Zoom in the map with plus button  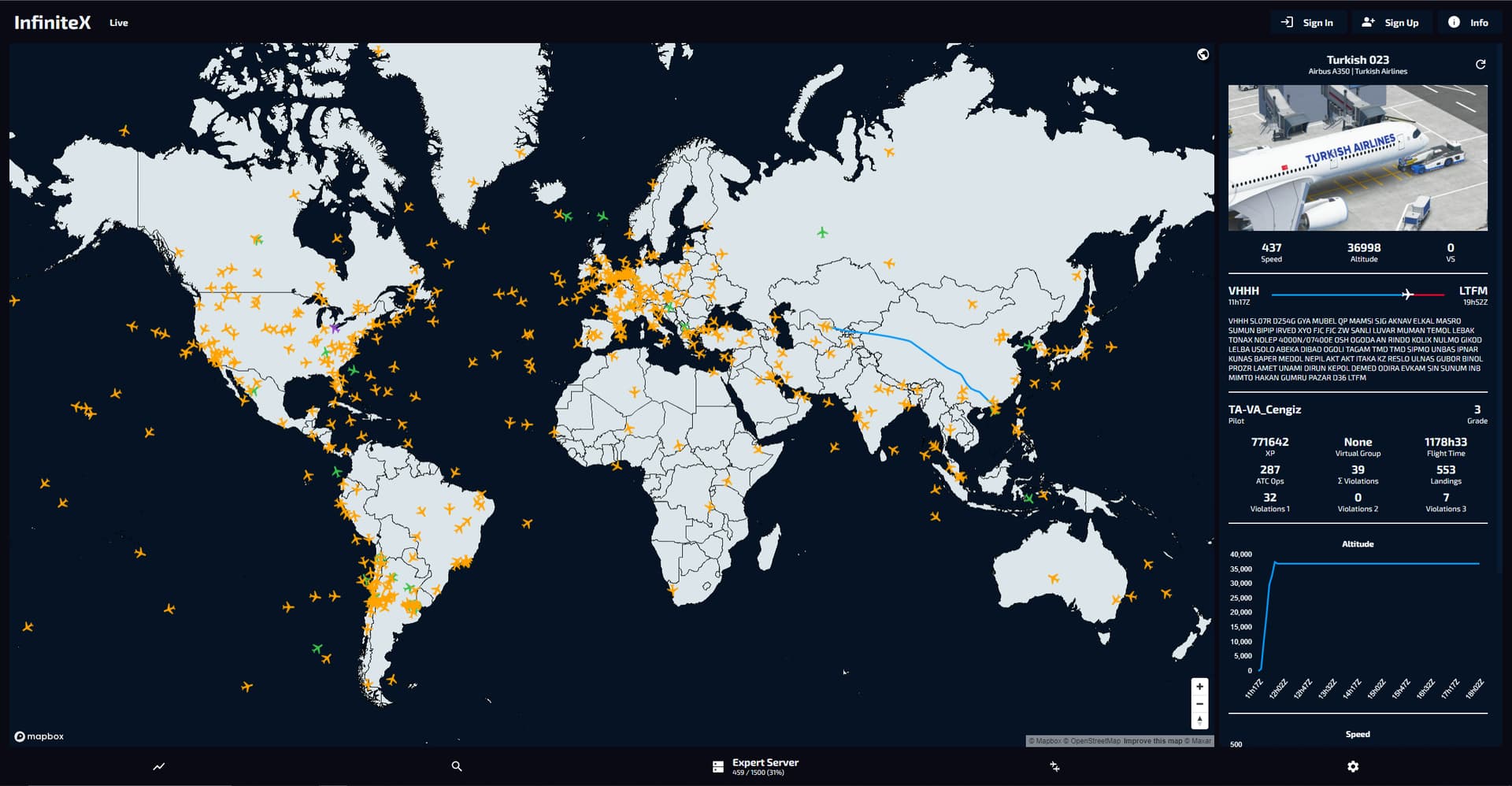[x=1199, y=687]
